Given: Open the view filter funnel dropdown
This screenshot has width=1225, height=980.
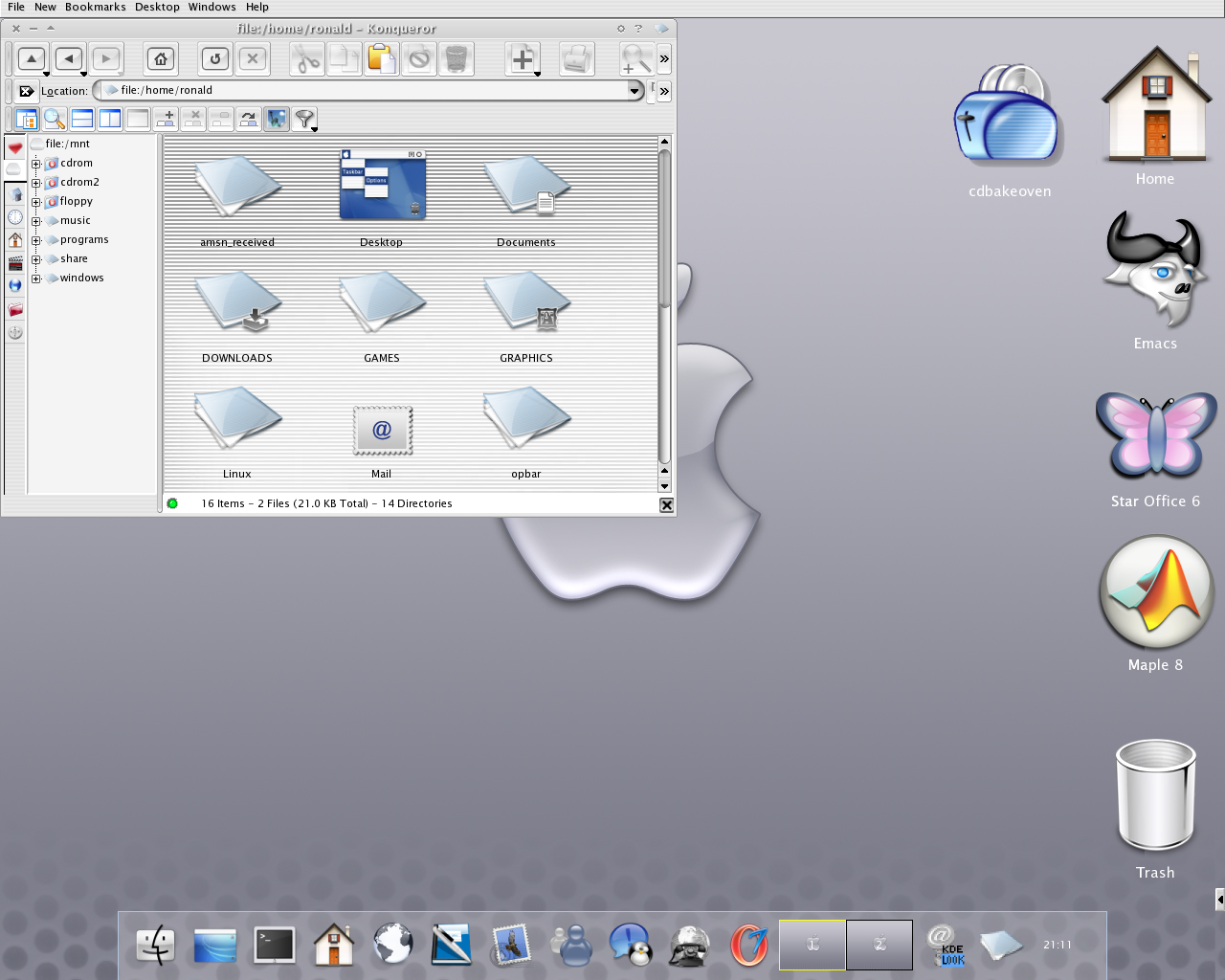Looking at the screenshot, I should [x=304, y=120].
